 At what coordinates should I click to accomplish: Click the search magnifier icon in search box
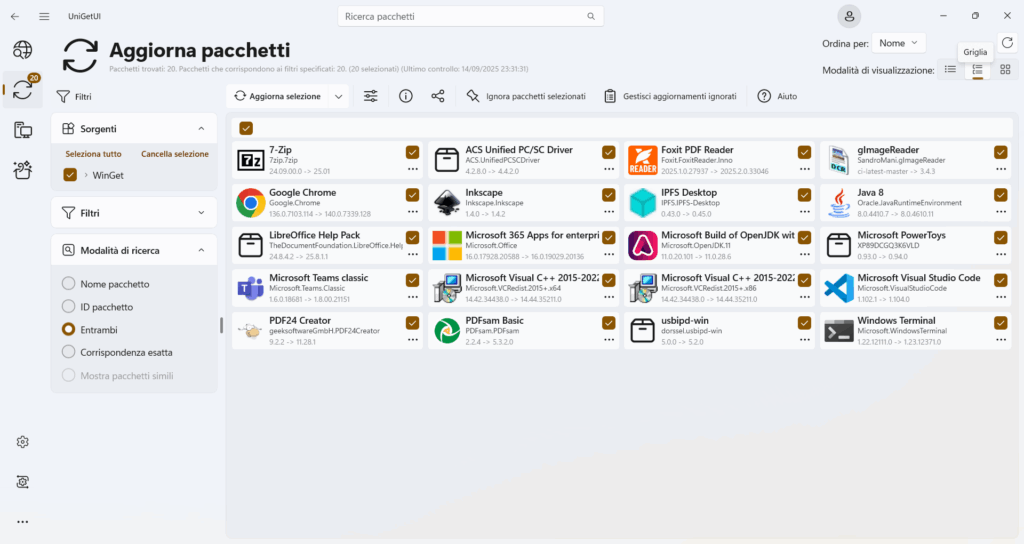(x=591, y=16)
